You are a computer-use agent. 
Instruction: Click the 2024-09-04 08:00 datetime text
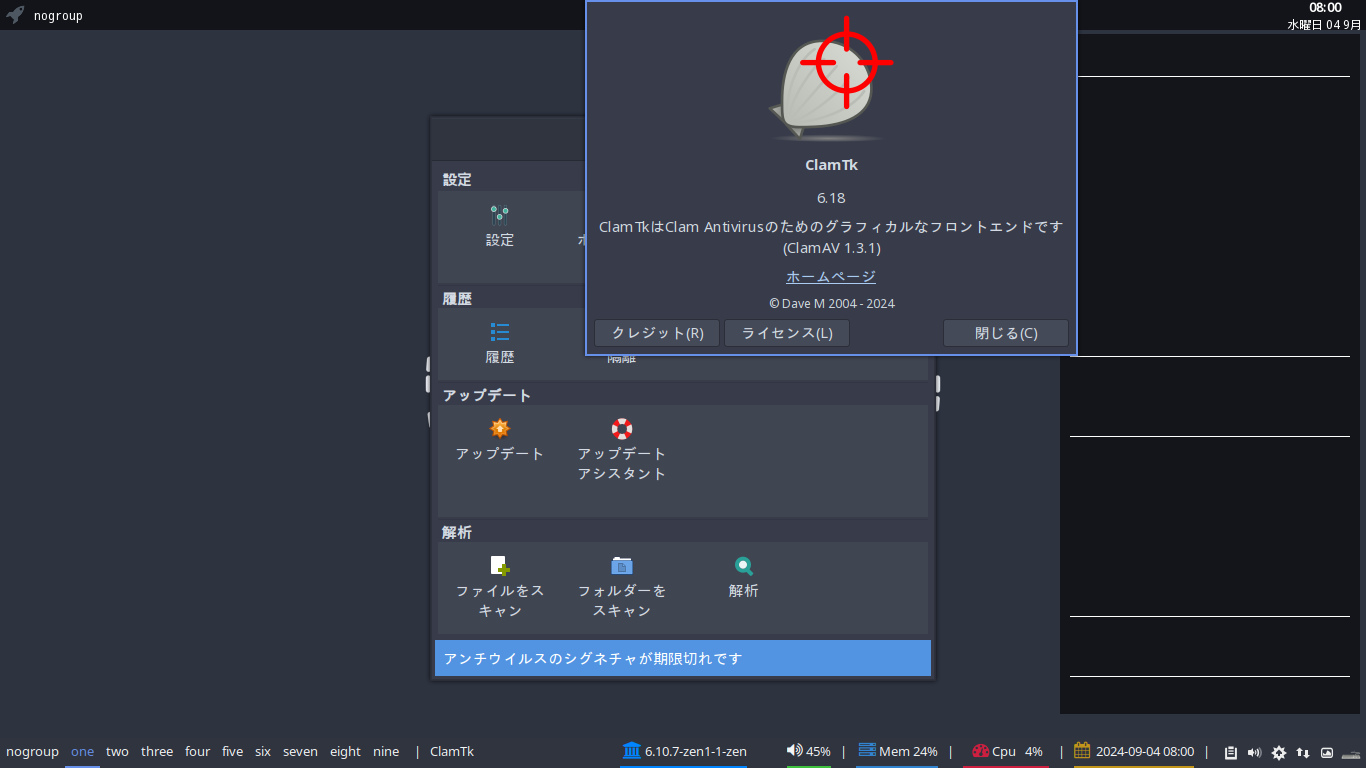click(1145, 751)
